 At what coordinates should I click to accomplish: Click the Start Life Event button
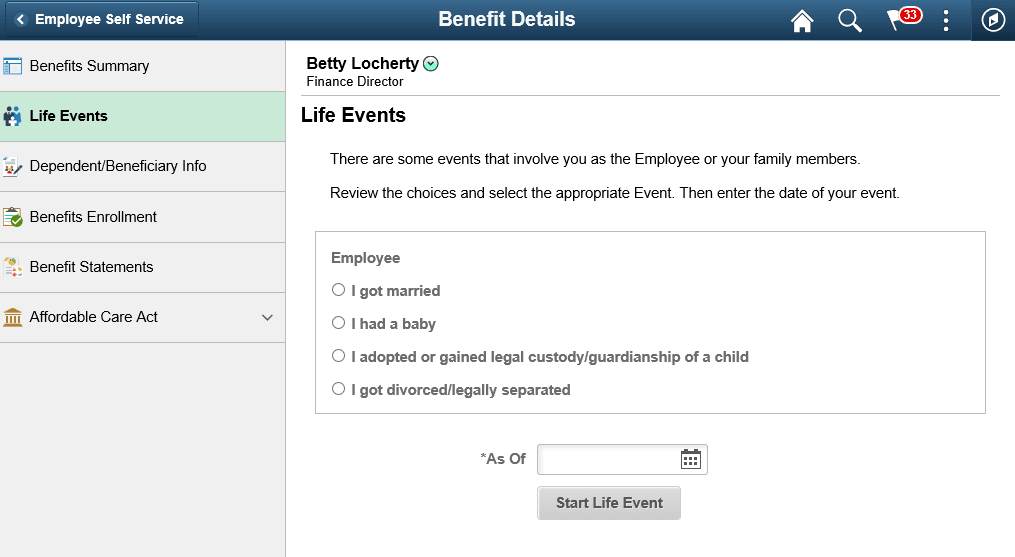(x=608, y=503)
